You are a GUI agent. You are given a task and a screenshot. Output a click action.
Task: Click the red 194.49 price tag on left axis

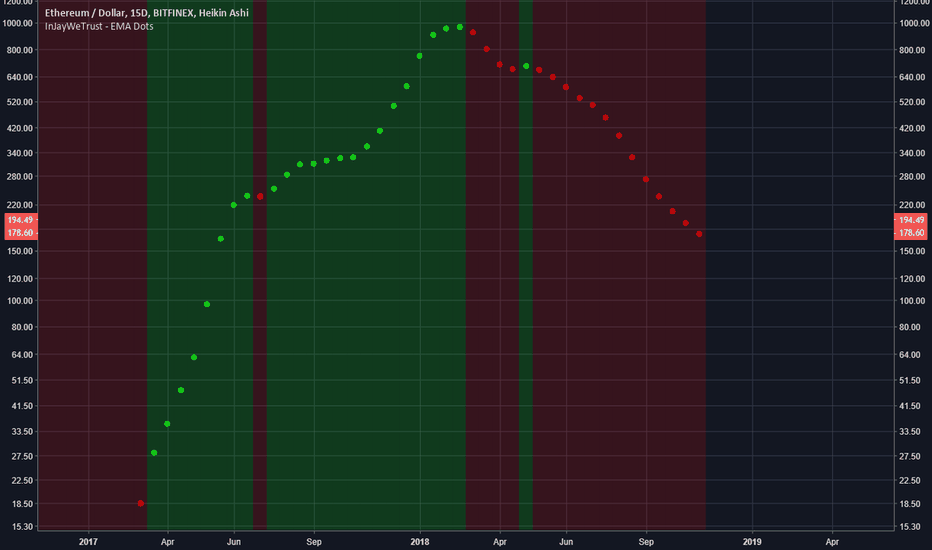21,220
